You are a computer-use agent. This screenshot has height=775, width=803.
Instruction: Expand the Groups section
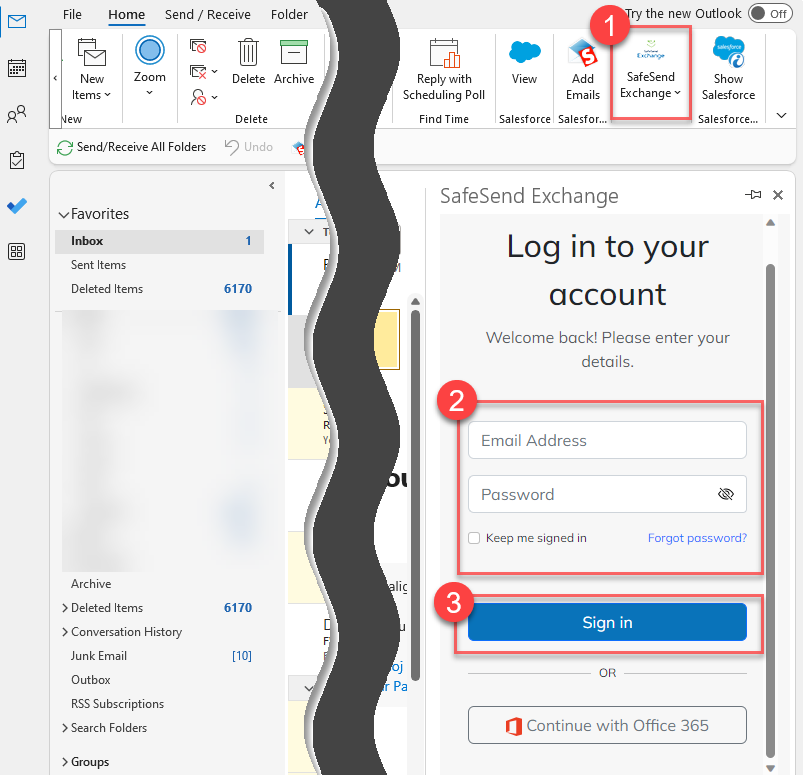pyautogui.click(x=66, y=761)
